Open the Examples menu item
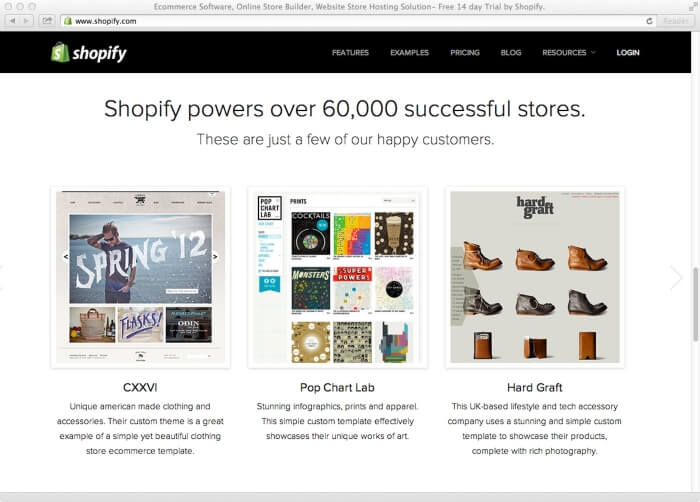700x502 pixels. [x=409, y=53]
